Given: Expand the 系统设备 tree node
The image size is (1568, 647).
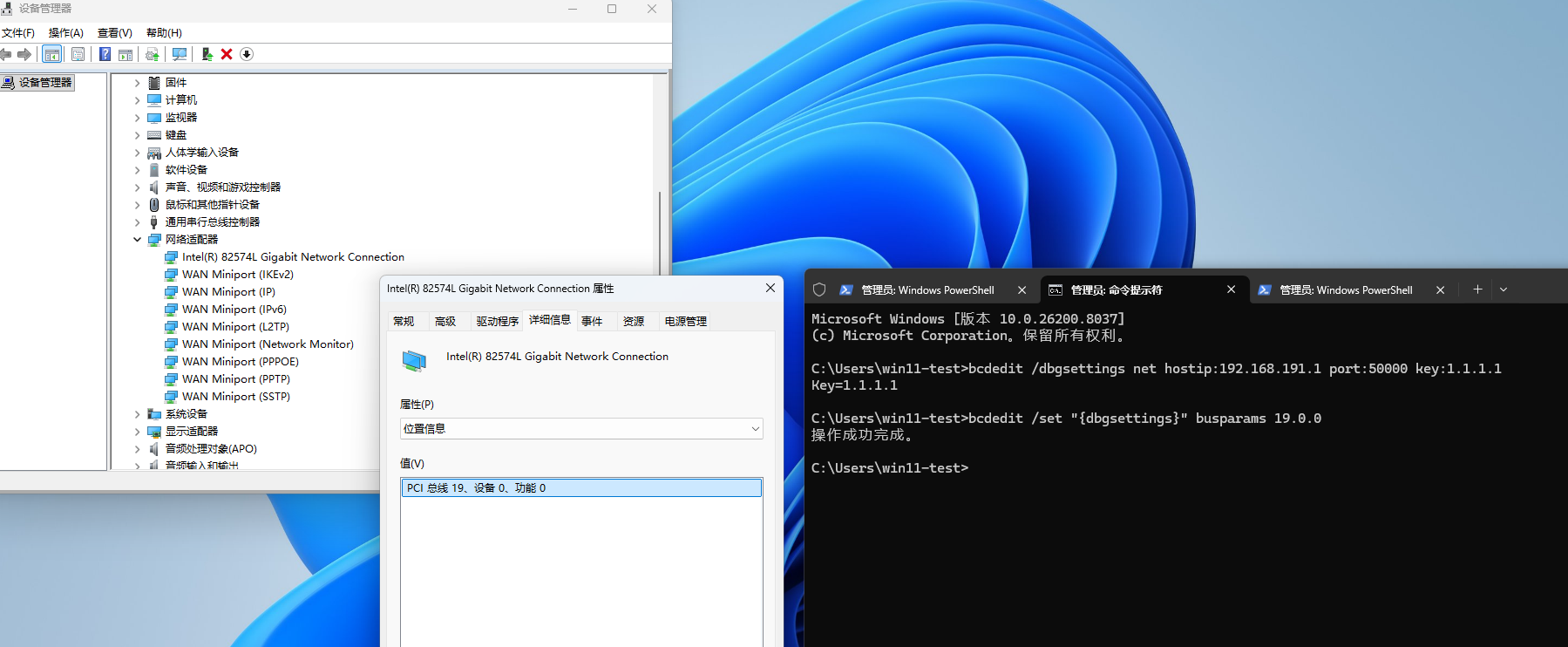Looking at the screenshot, I should [x=137, y=414].
